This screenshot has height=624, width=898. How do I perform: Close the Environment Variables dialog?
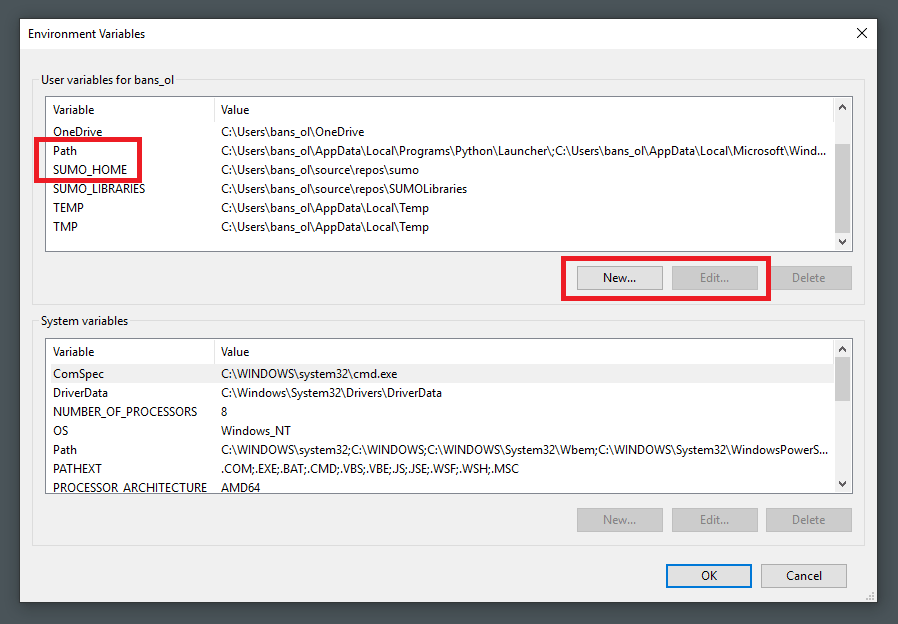[862, 33]
